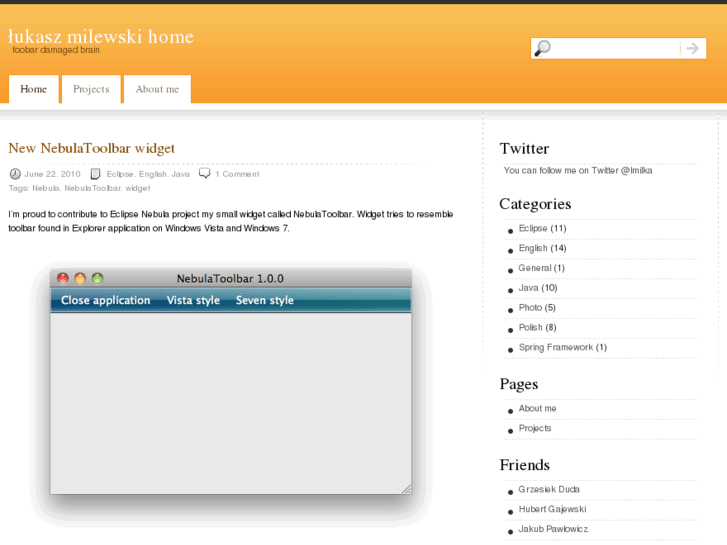Click the resize grip of NebulaToolbar window
Screen dimensions: 727x545
pos(407,489)
